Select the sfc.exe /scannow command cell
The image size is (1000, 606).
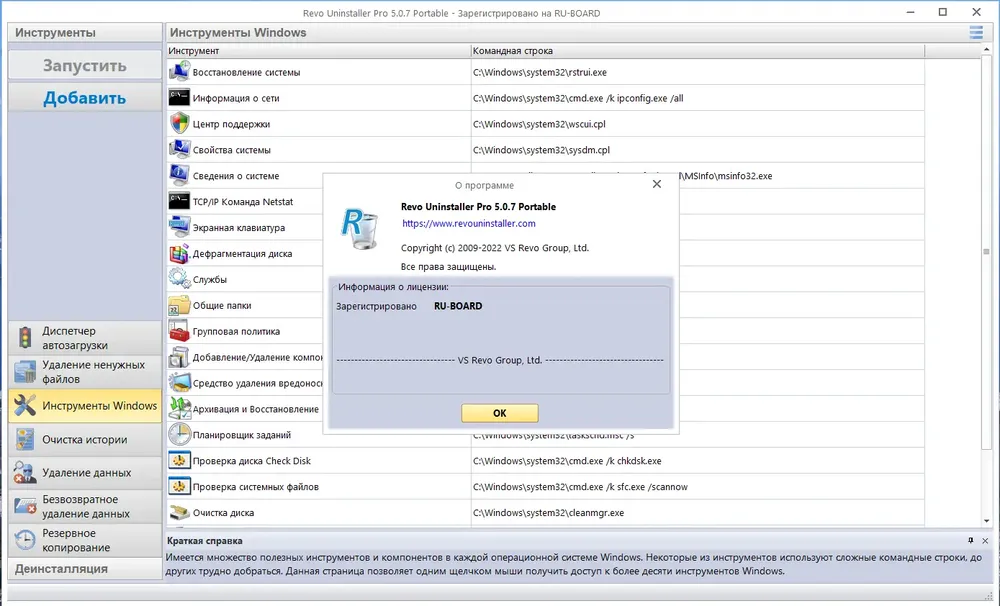point(698,487)
